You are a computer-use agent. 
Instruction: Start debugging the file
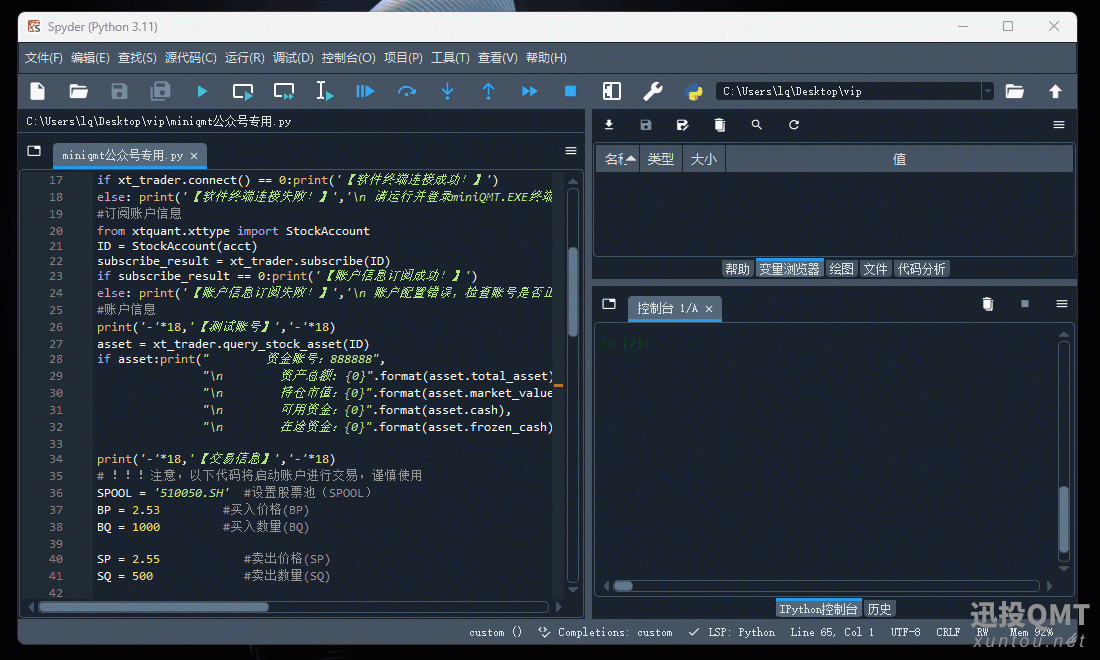[x=365, y=91]
